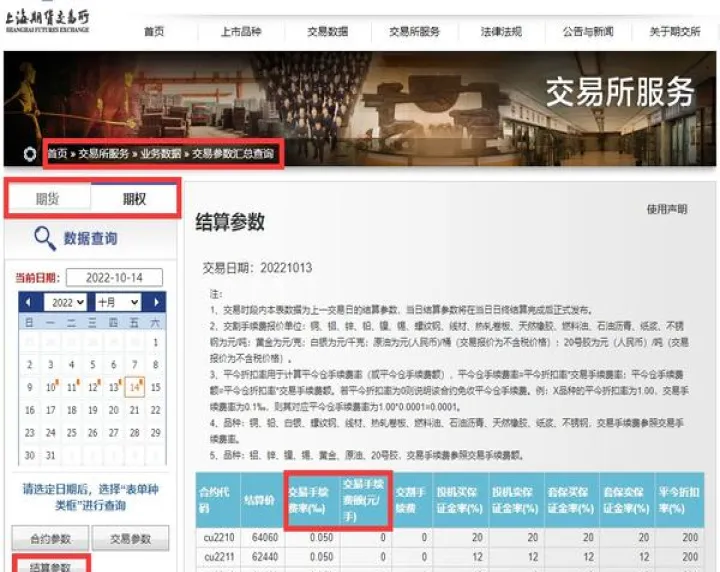This screenshot has width=720, height=572.
Task: Open 关于期交所 menu
Action: (x=675, y=32)
